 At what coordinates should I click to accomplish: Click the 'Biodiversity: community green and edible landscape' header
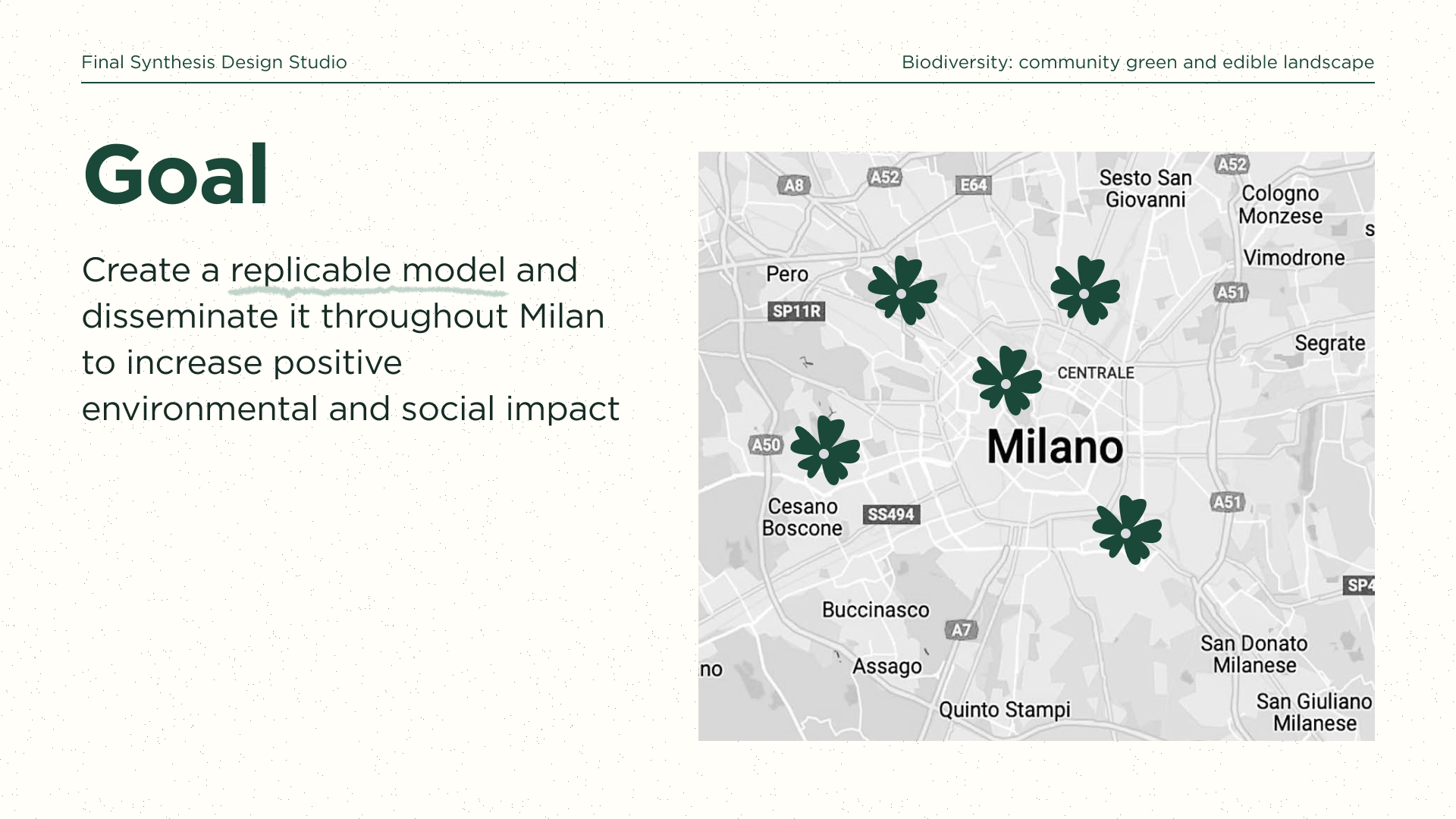click(x=1137, y=62)
